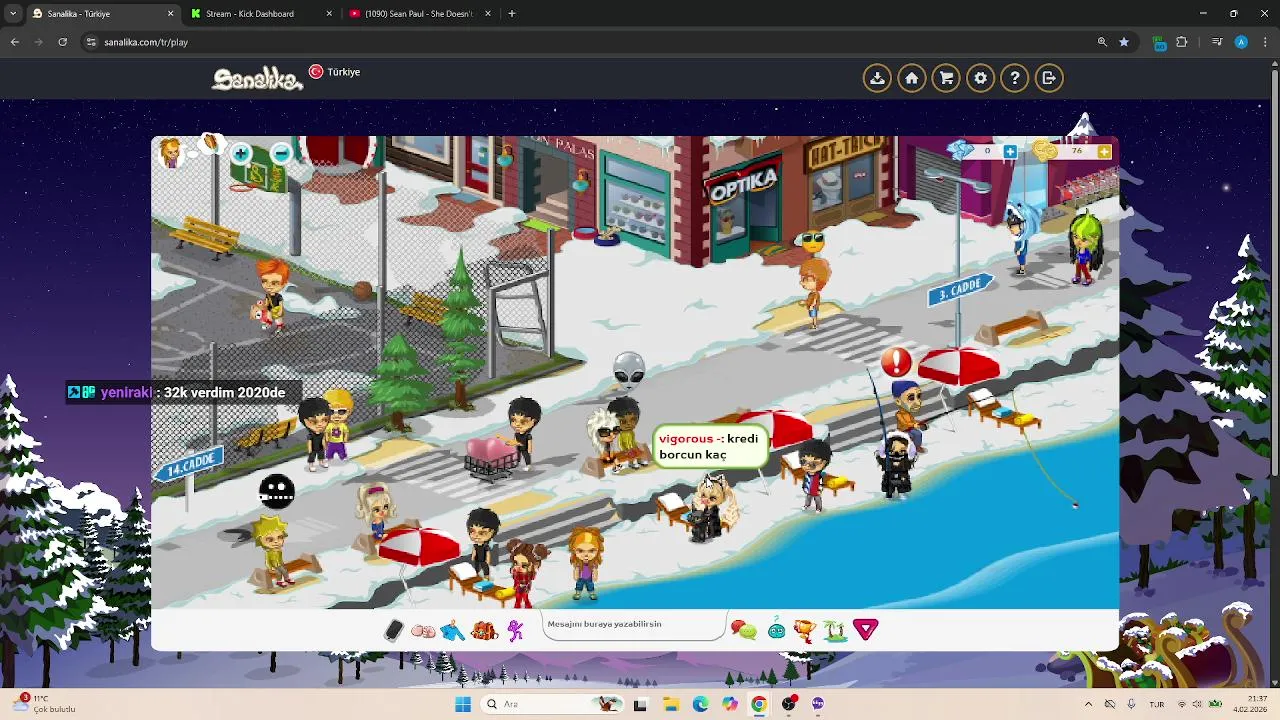This screenshot has width=1280, height=720.
Task: Click the zoom in plus button in game
Action: point(241,154)
